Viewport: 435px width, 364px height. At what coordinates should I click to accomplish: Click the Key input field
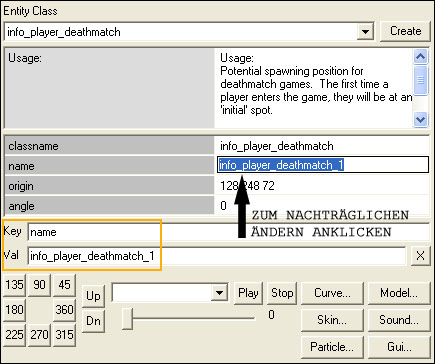click(x=229, y=232)
